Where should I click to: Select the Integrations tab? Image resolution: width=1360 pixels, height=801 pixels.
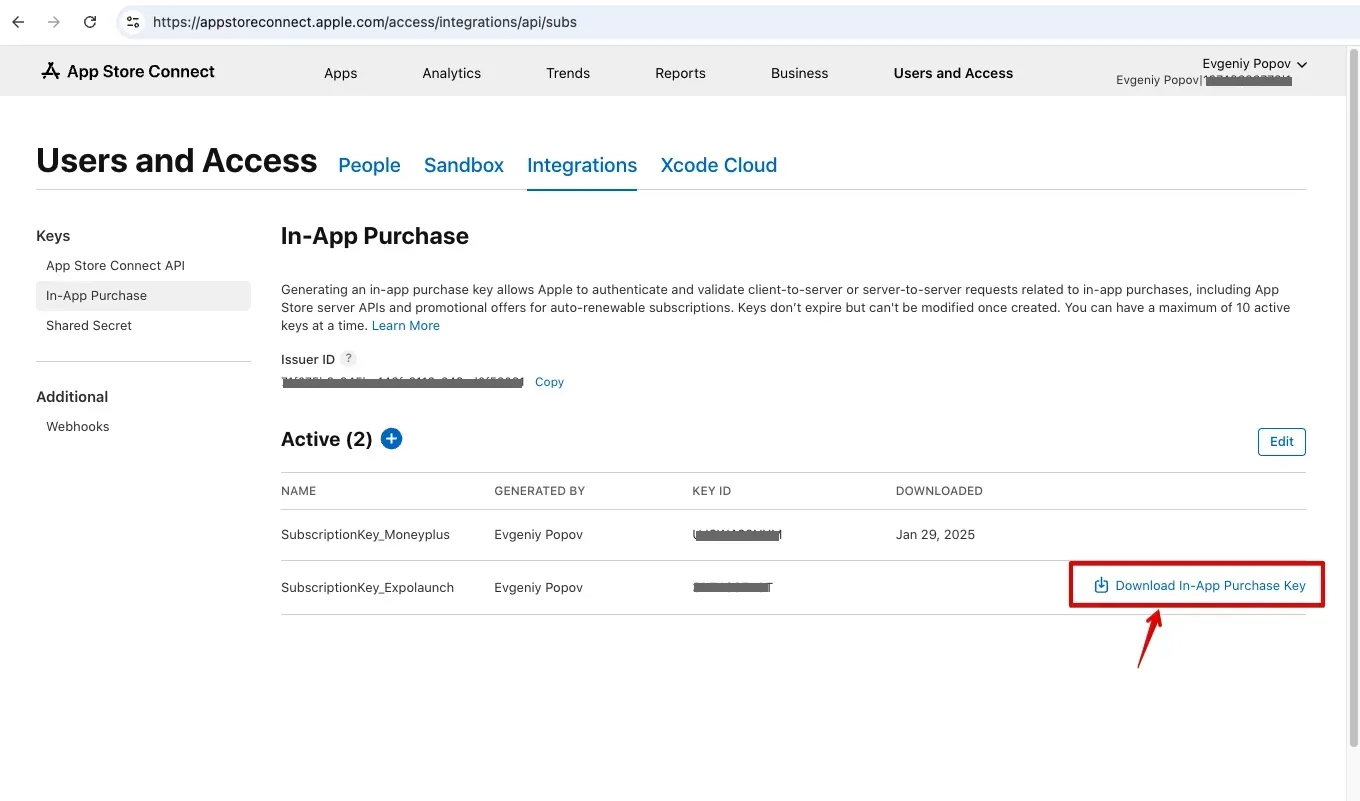pos(582,165)
